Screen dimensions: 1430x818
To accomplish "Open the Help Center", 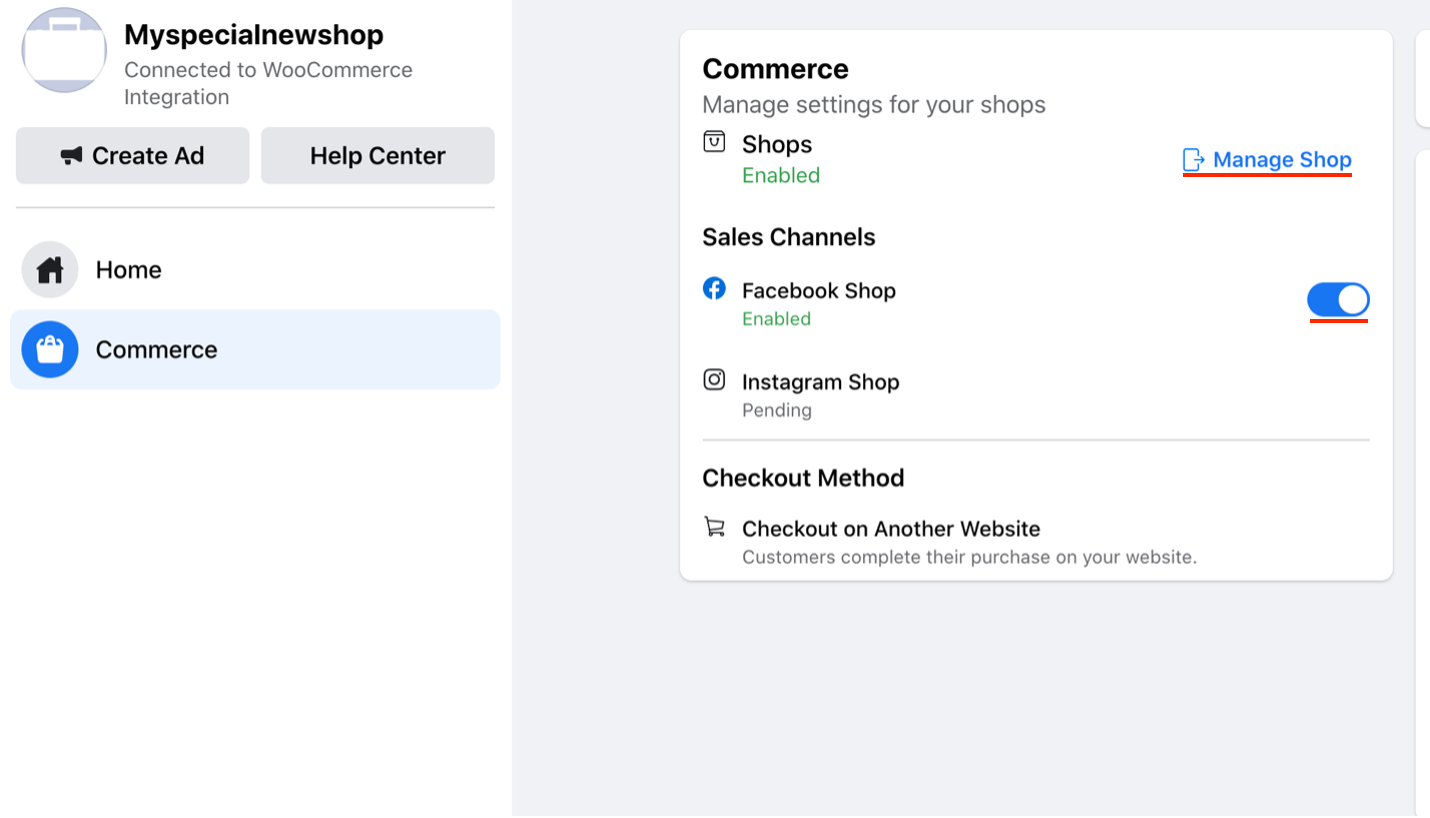I will 378,156.
